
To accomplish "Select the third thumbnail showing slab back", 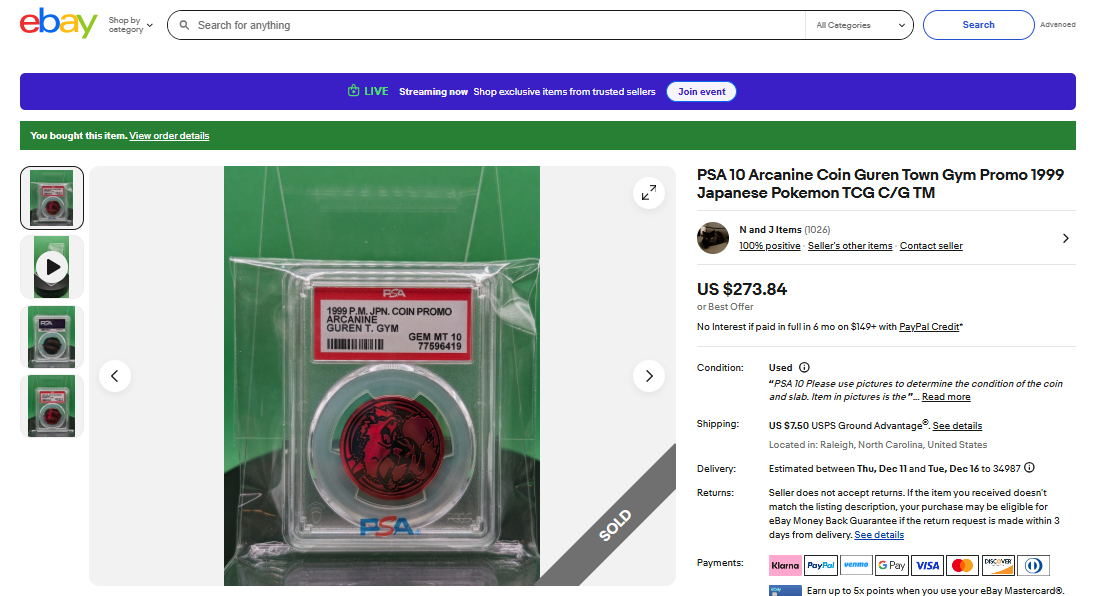I will coord(52,337).
